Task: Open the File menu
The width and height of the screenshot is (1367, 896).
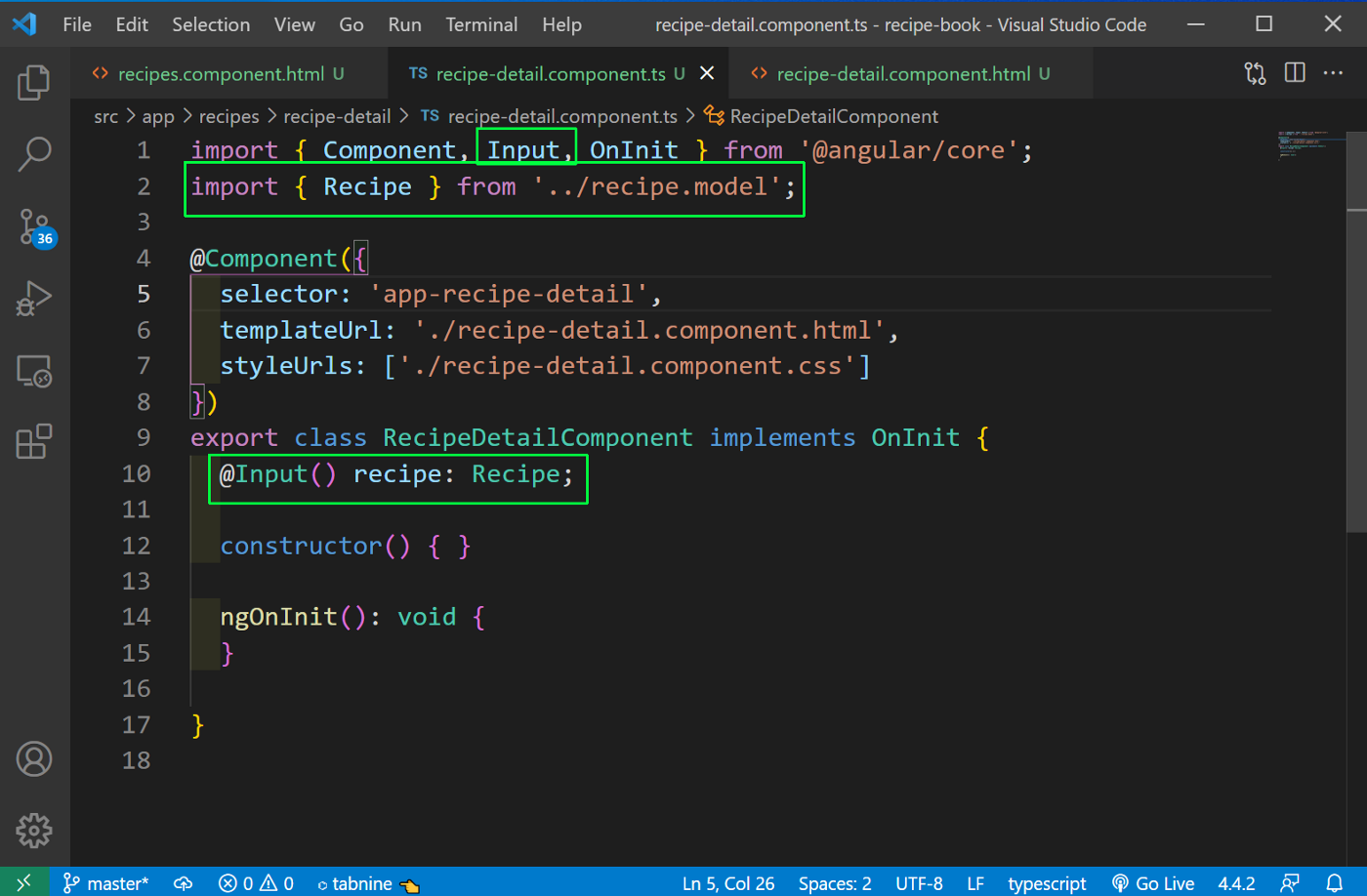Action: [x=77, y=24]
